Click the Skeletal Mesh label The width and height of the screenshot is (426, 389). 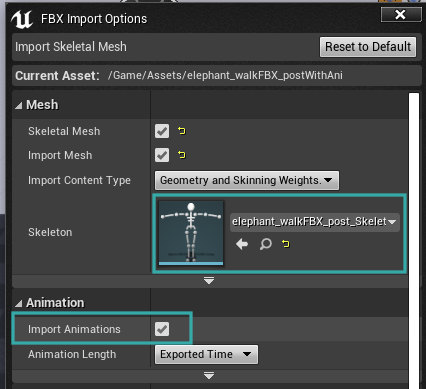pyautogui.click(x=64, y=131)
